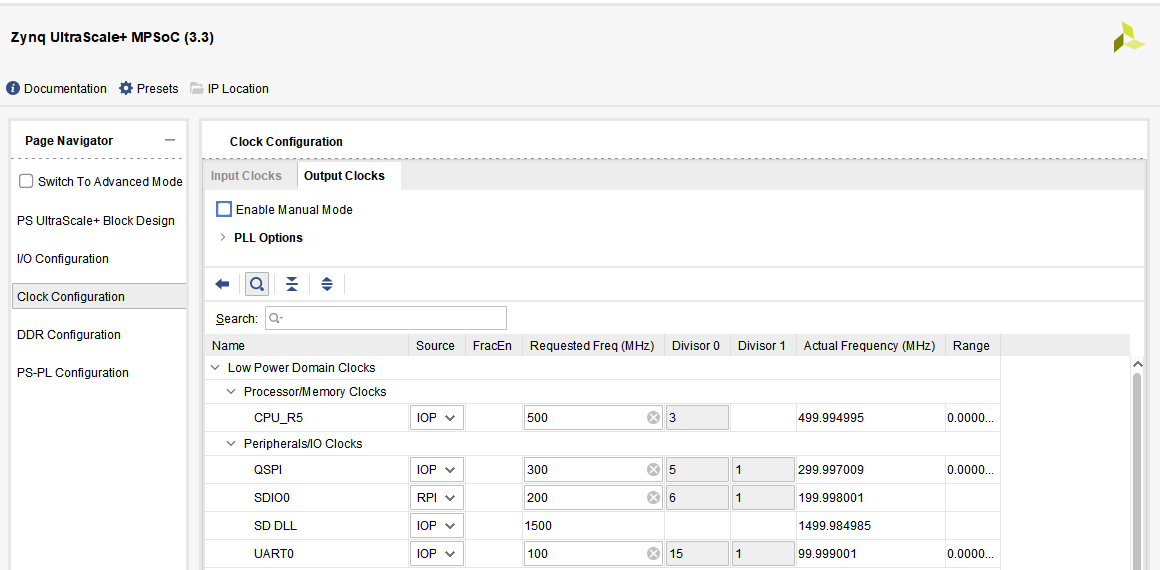Edit the UART0 requested frequency field
The image size is (1160, 570).
594,553
